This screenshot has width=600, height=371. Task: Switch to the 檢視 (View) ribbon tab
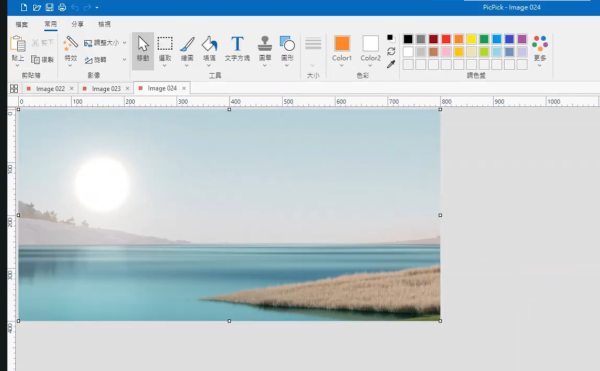[x=104, y=24]
